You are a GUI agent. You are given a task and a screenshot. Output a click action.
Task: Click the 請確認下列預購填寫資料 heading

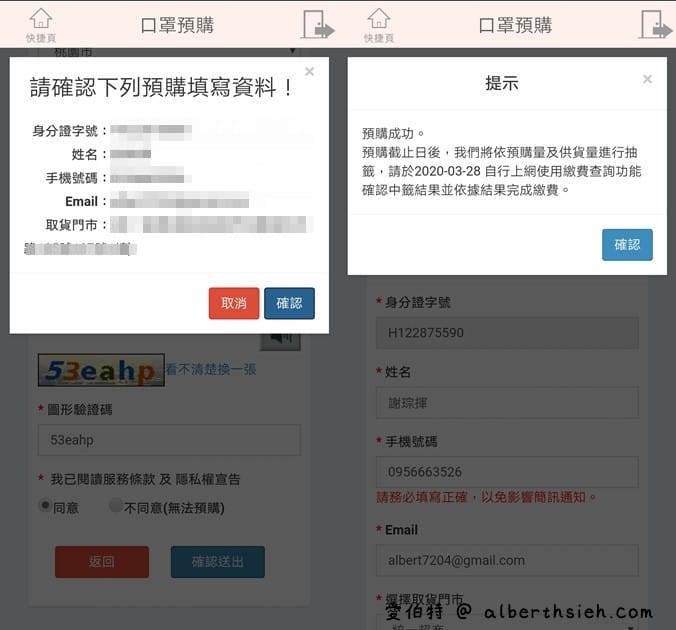(162, 87)
